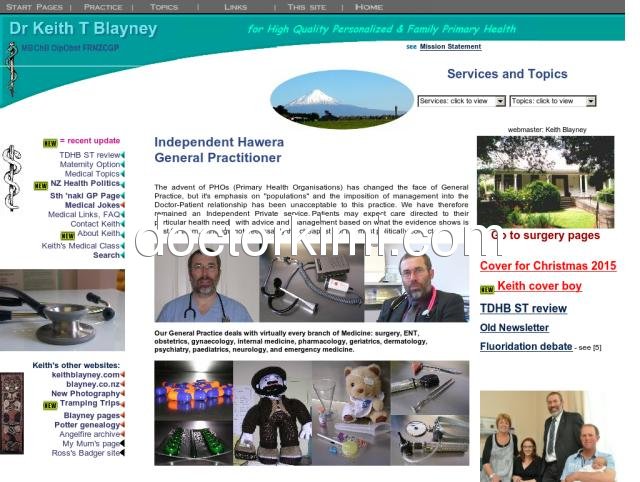The image size is (640, 482).
Task: Click green arrow next to Search
Action: point(122,255)
